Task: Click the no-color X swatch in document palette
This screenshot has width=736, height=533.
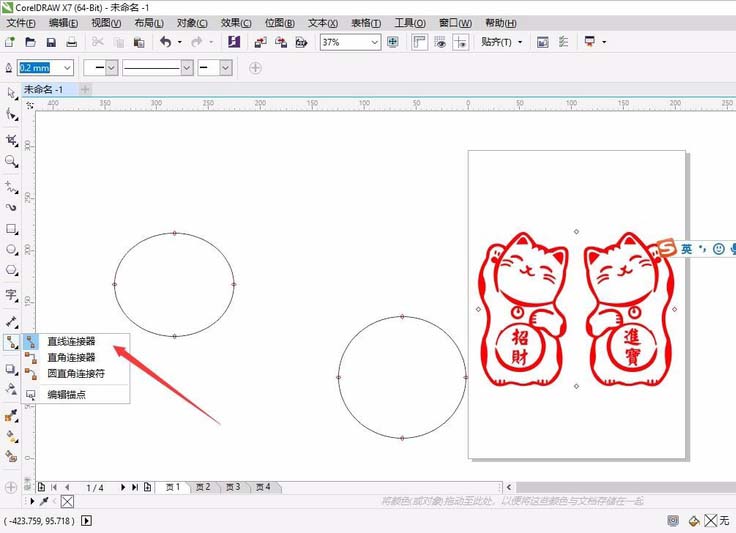Action: point(67,502)
